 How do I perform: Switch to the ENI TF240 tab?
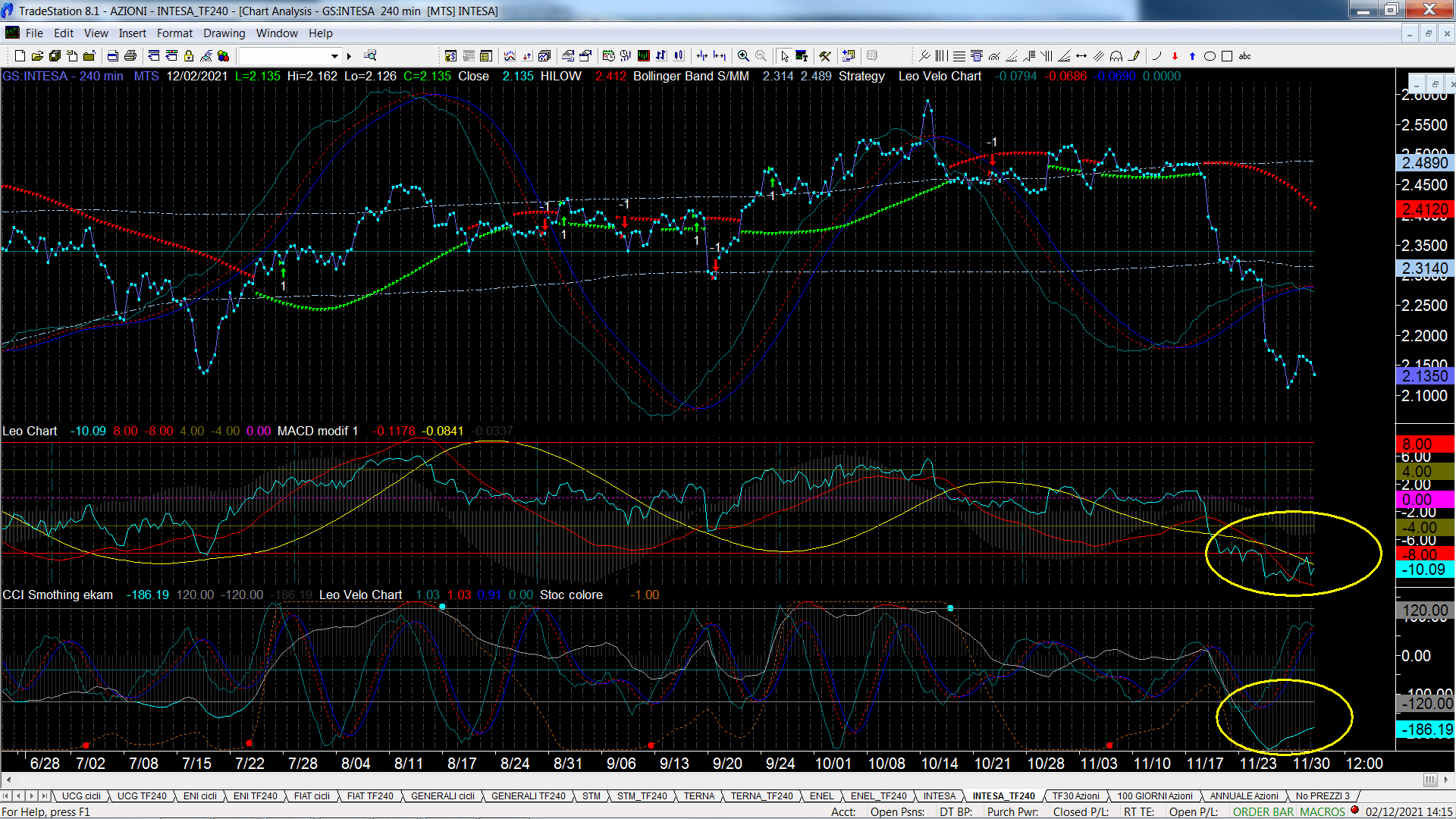(255, 795)
